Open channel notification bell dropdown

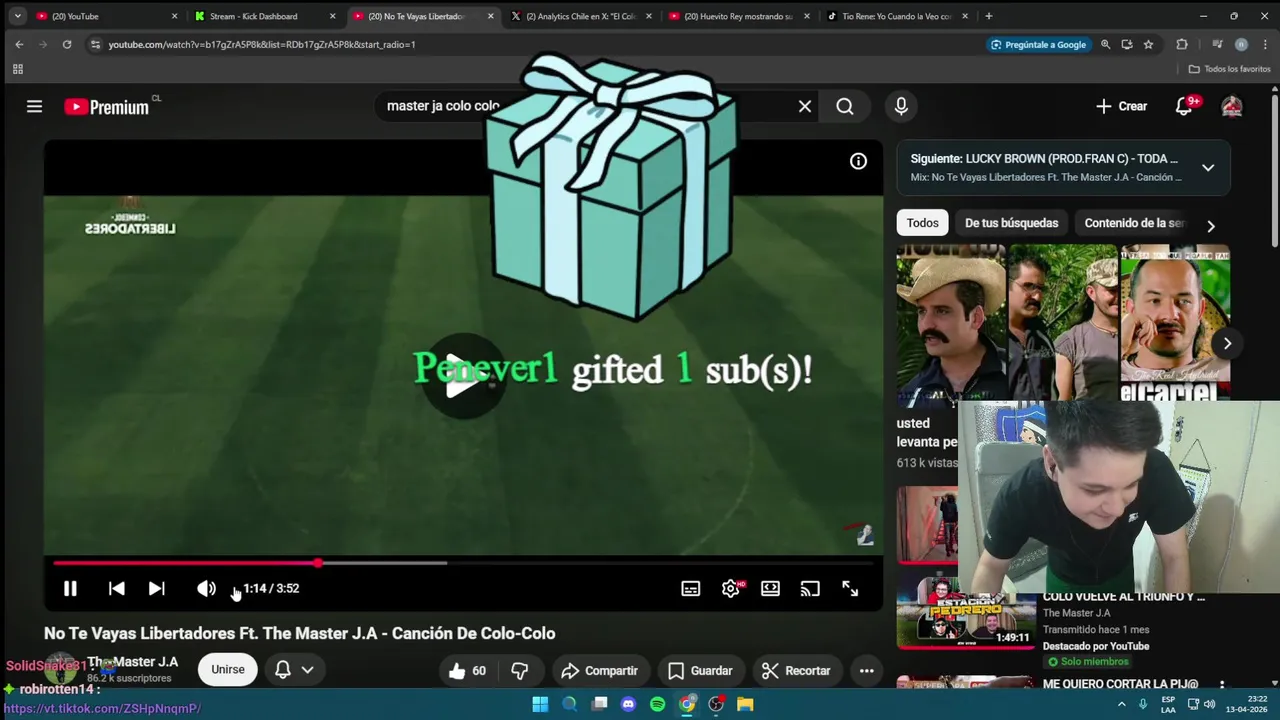click(294, 669)
